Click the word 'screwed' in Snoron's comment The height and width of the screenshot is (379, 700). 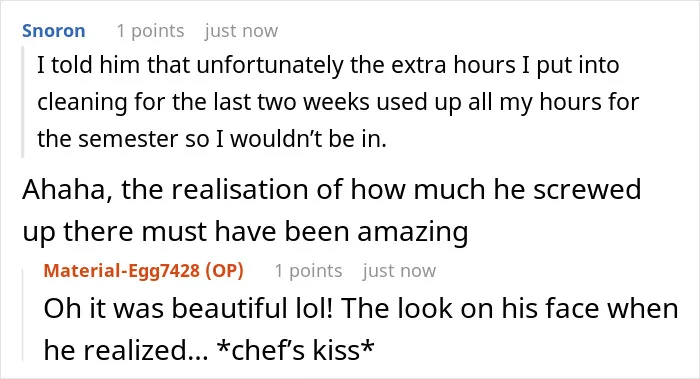click(588, 189)
